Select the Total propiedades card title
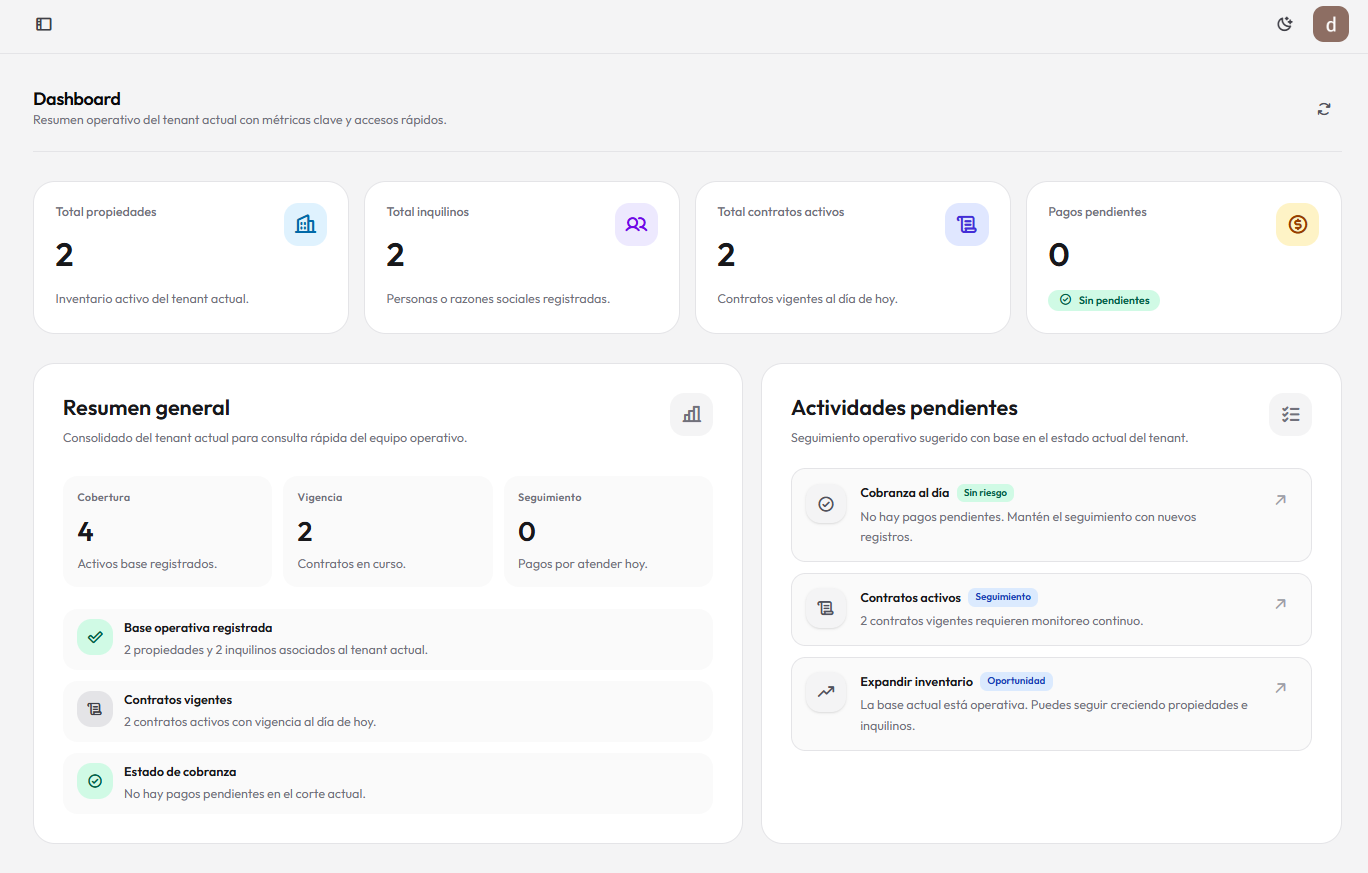 [106, 212]
